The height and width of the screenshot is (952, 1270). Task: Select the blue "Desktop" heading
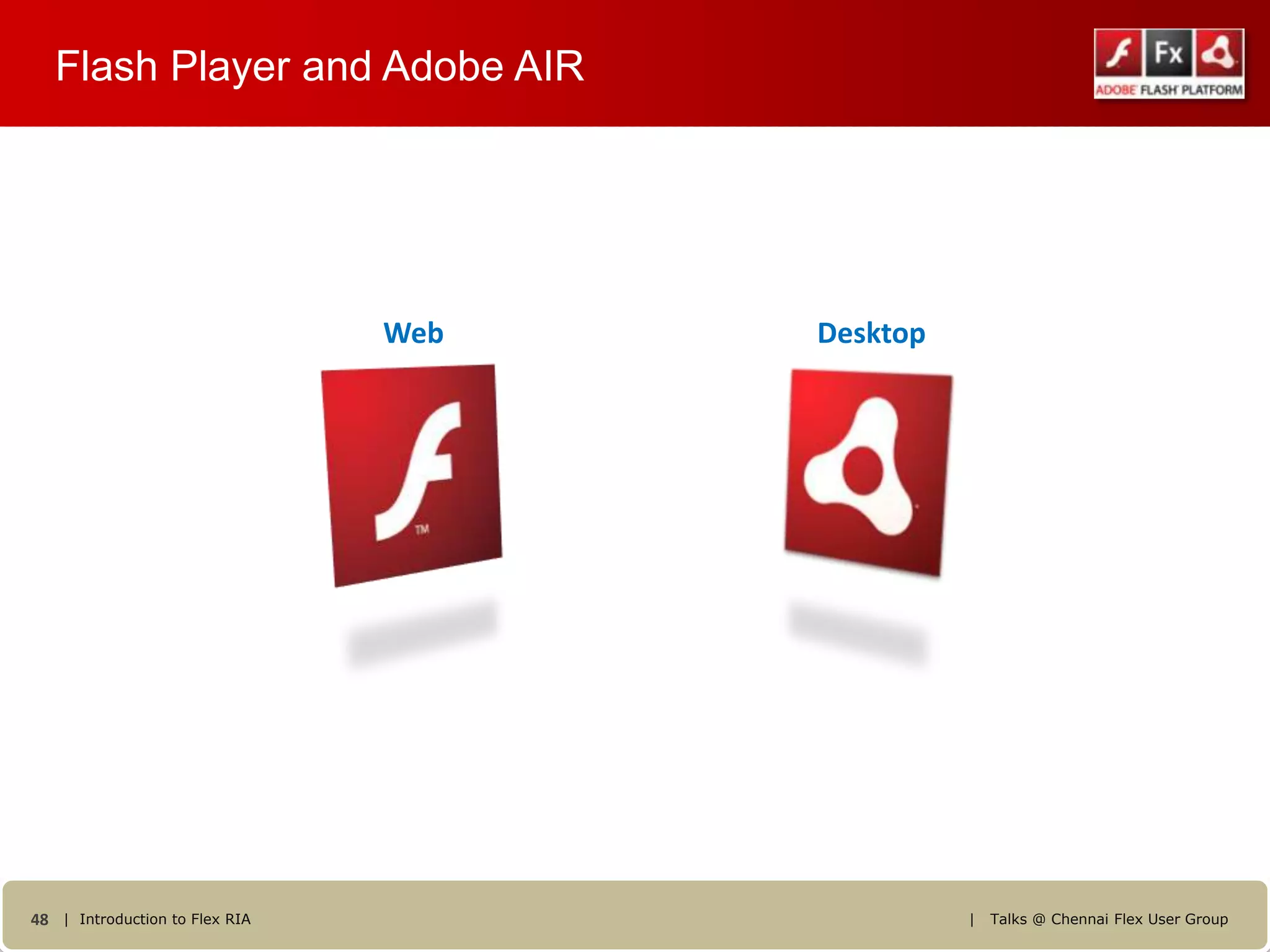point(871,333)
